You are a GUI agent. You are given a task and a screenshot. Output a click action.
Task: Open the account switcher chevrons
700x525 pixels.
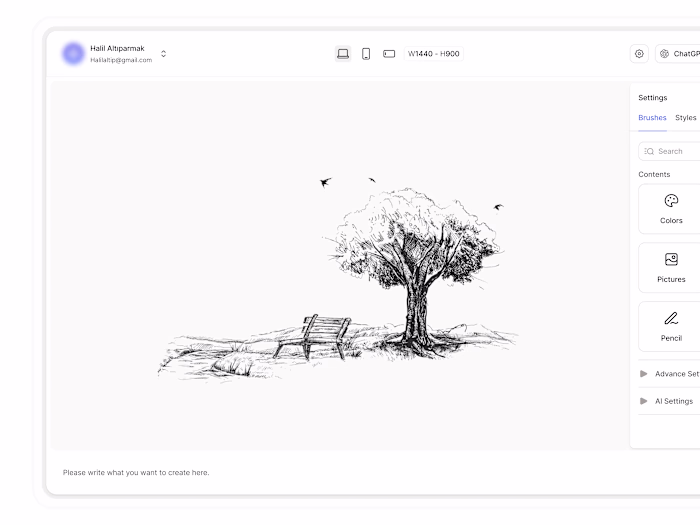[163, 54]
